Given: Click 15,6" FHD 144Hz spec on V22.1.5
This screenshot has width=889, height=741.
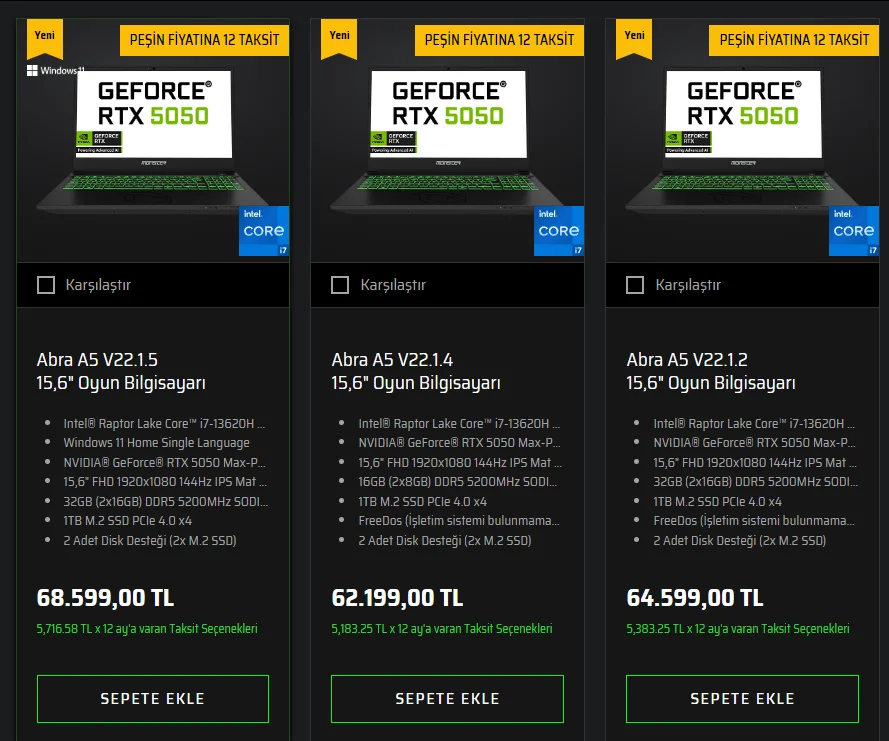Looking at the screenshot, I should tap(165, 482).
